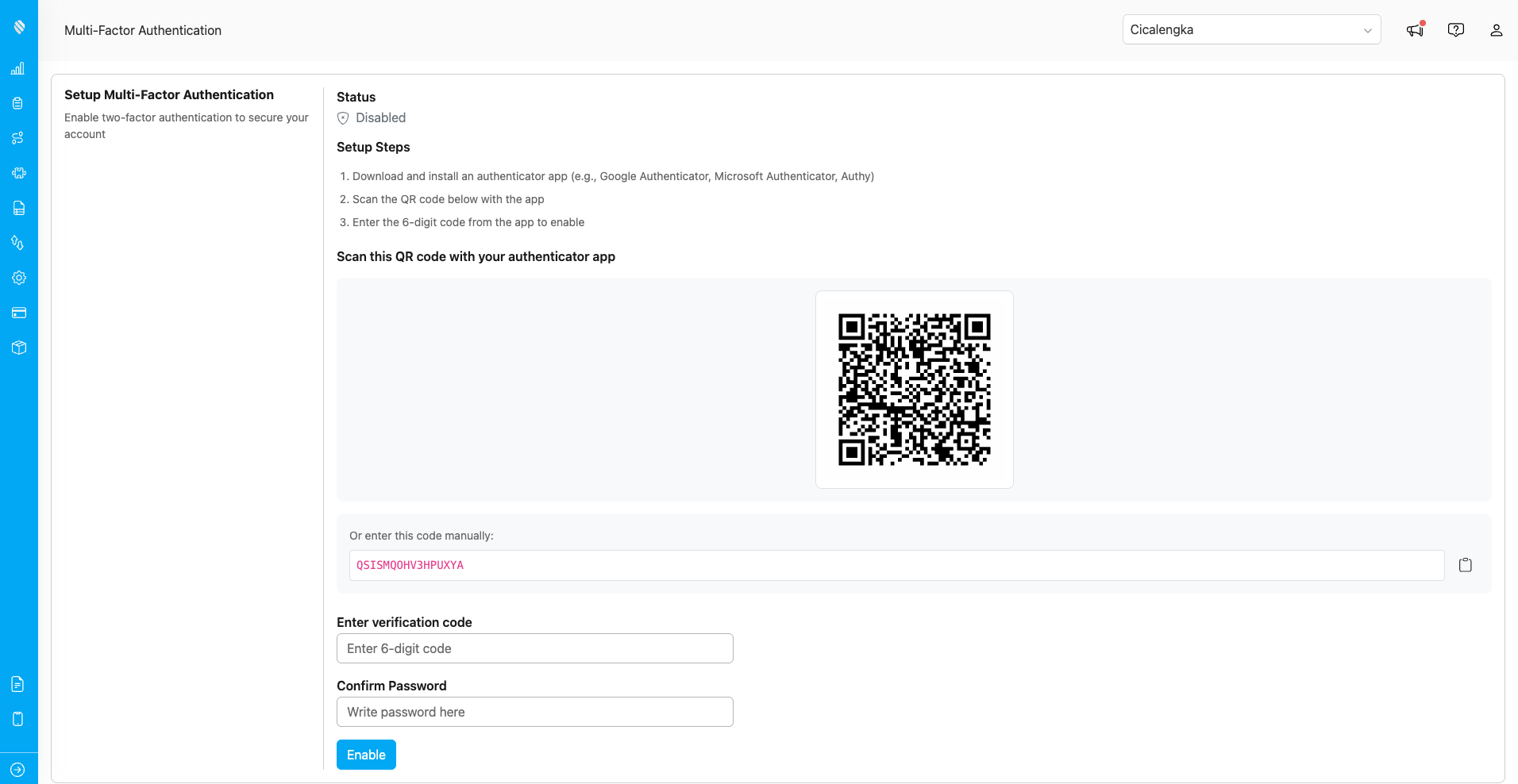
Task: Open the credit card billing icon
Action: pos(19,313)
